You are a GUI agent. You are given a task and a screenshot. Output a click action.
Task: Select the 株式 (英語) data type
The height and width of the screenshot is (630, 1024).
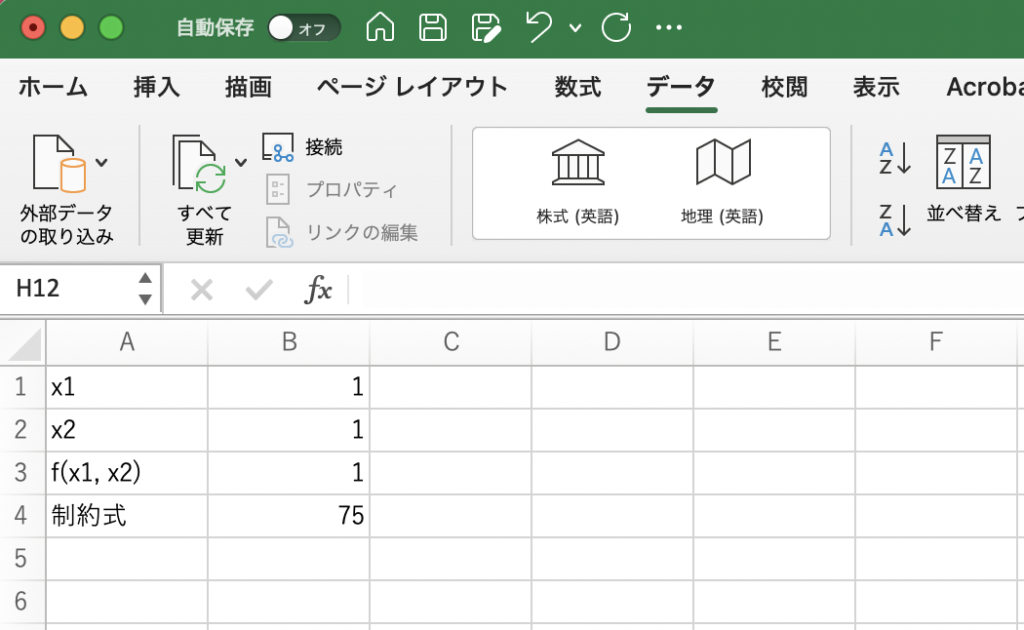coord(578,183)
